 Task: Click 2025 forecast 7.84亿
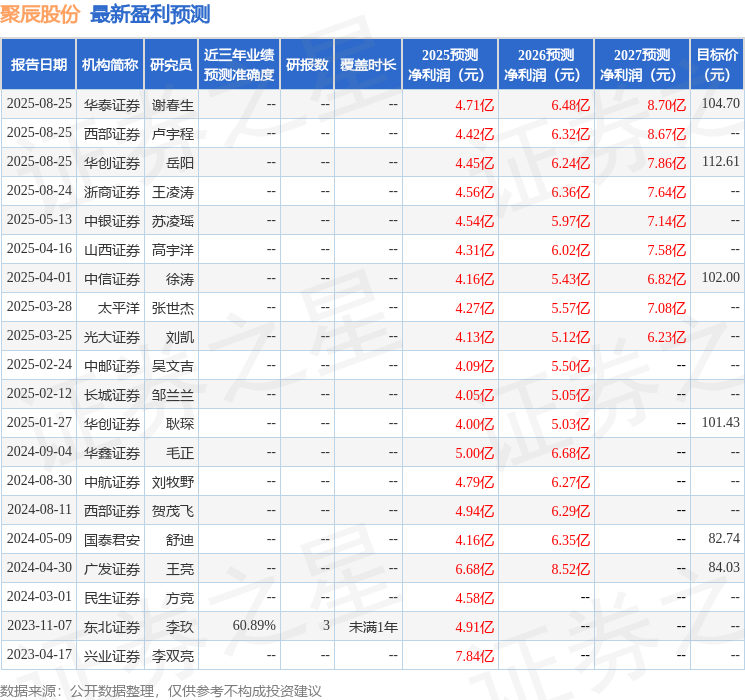coord(475,656)
